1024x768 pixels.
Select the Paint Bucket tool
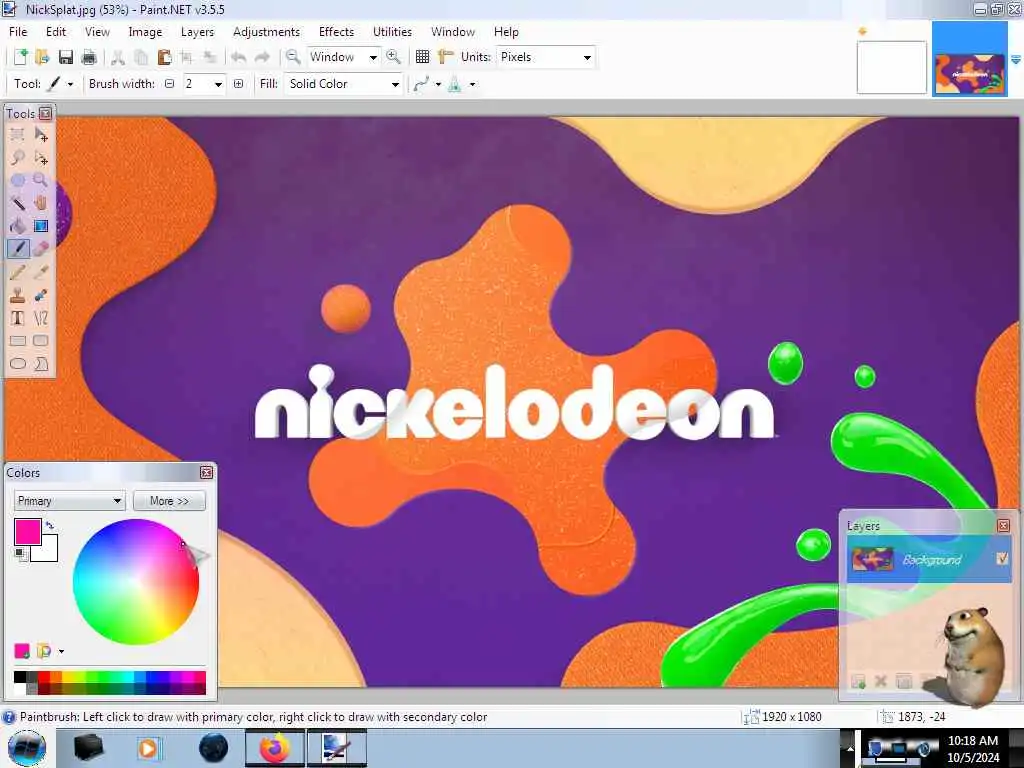click(18, 226)
